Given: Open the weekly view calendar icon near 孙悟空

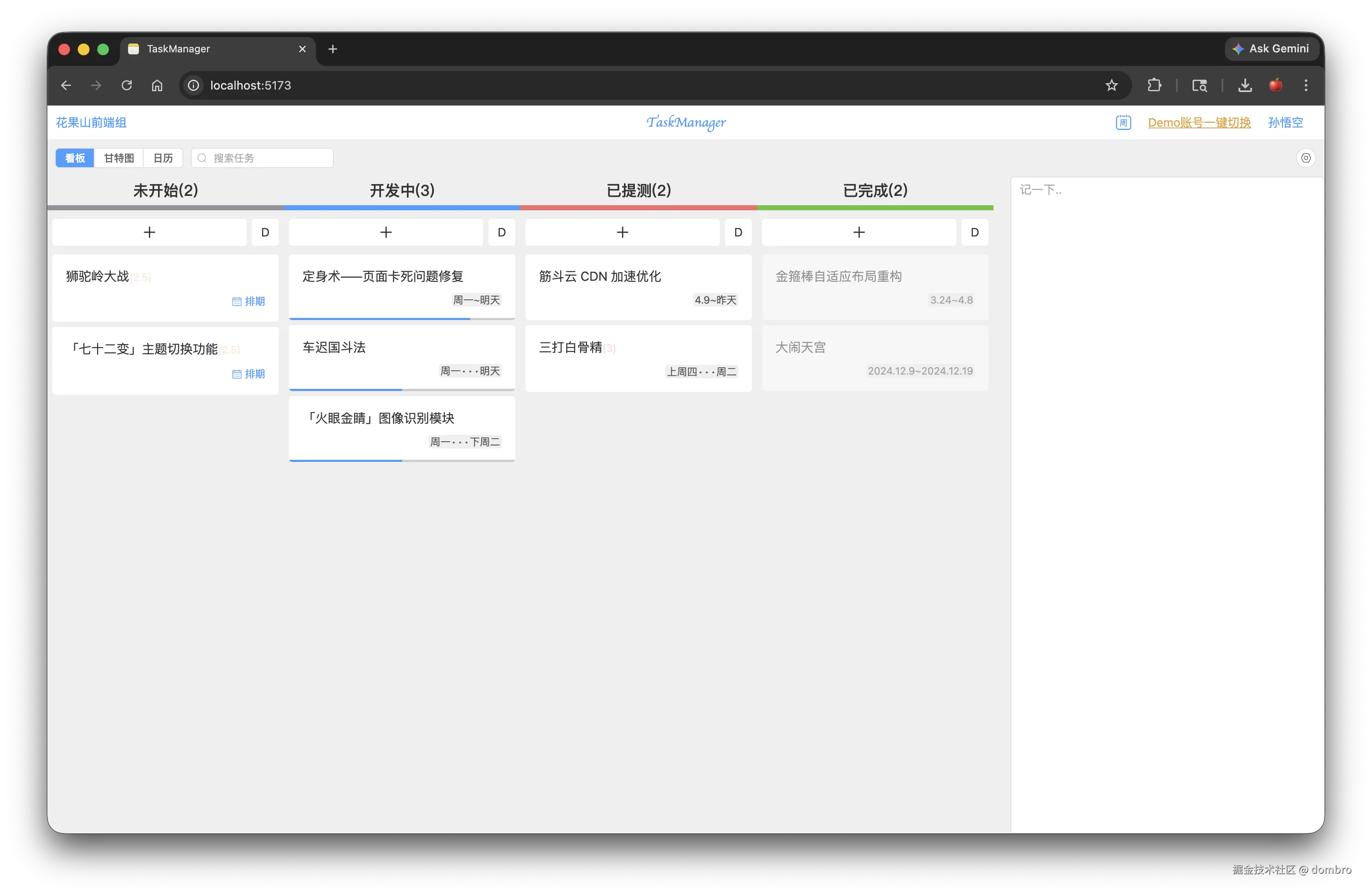Looking at the screenshot, I should coord(1123,122).
